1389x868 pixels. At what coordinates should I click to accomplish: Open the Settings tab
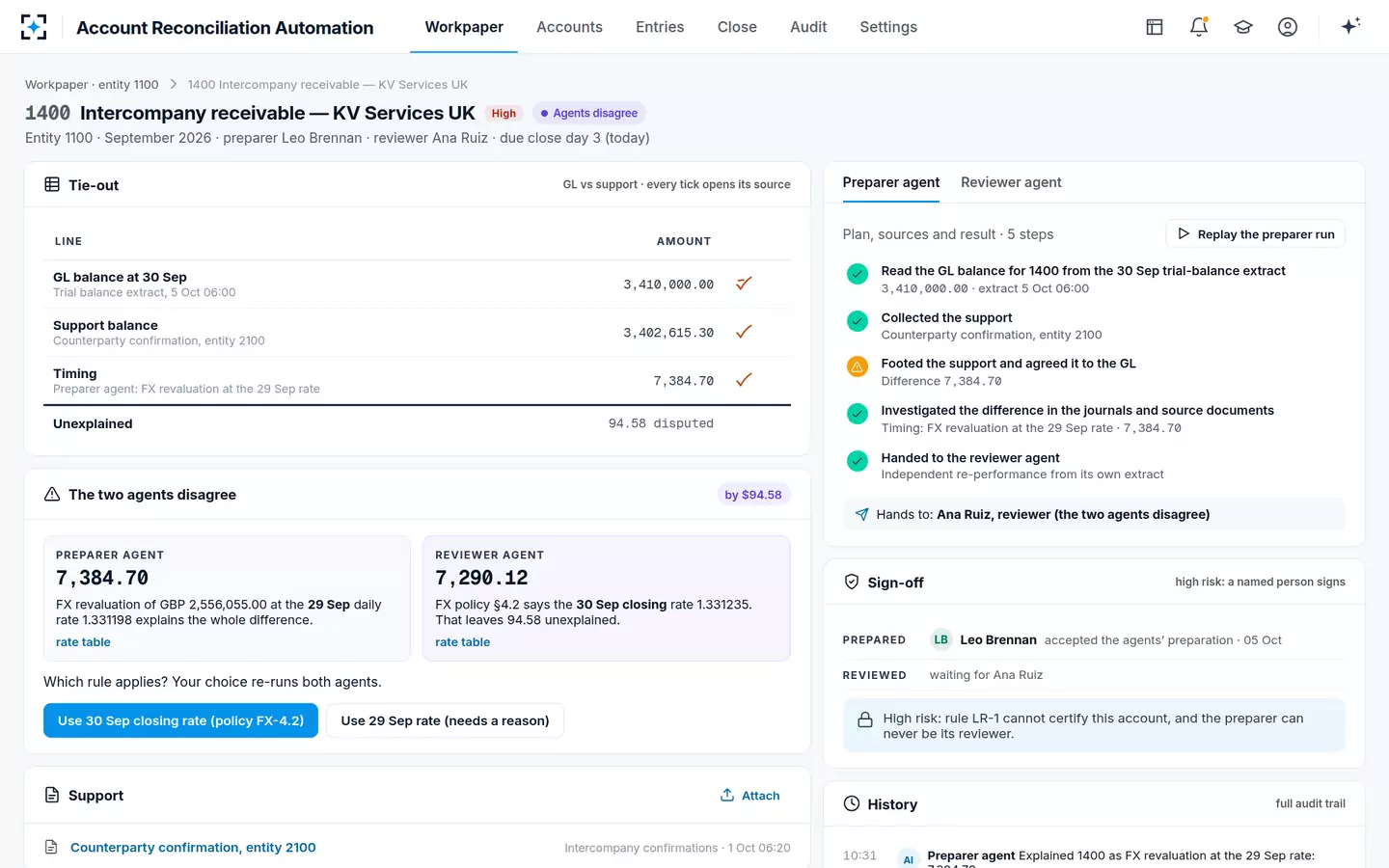click(x=888, y=27)
